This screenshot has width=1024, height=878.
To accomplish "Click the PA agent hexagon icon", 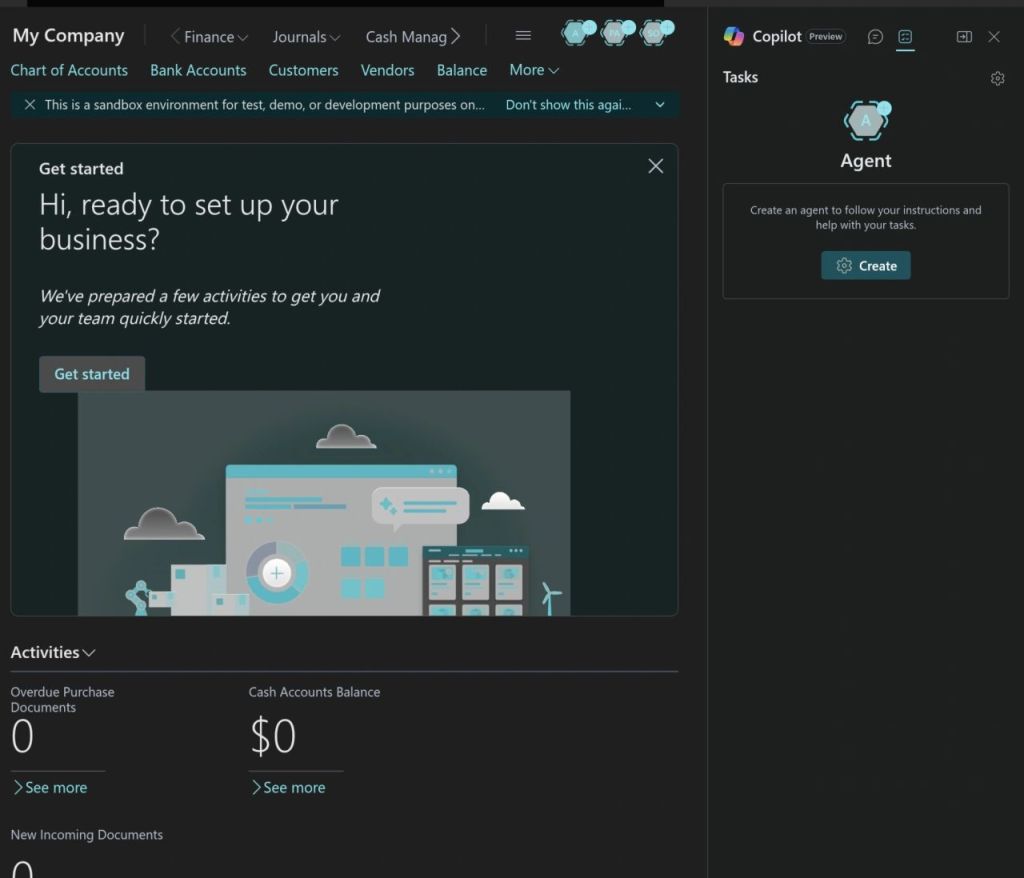I will pos(614,34).
